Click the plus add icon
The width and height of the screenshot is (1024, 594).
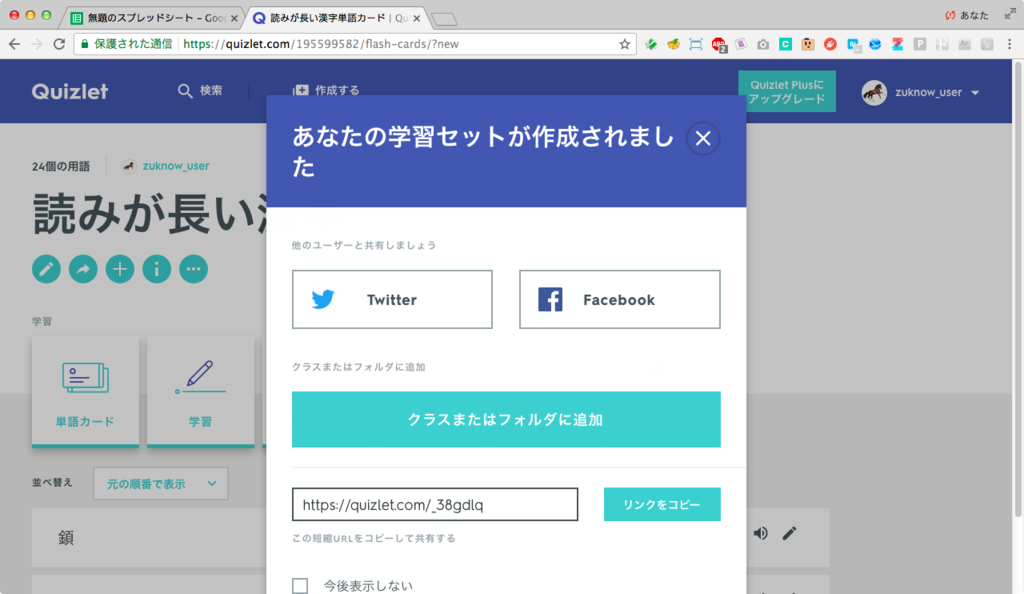(120, 269)
